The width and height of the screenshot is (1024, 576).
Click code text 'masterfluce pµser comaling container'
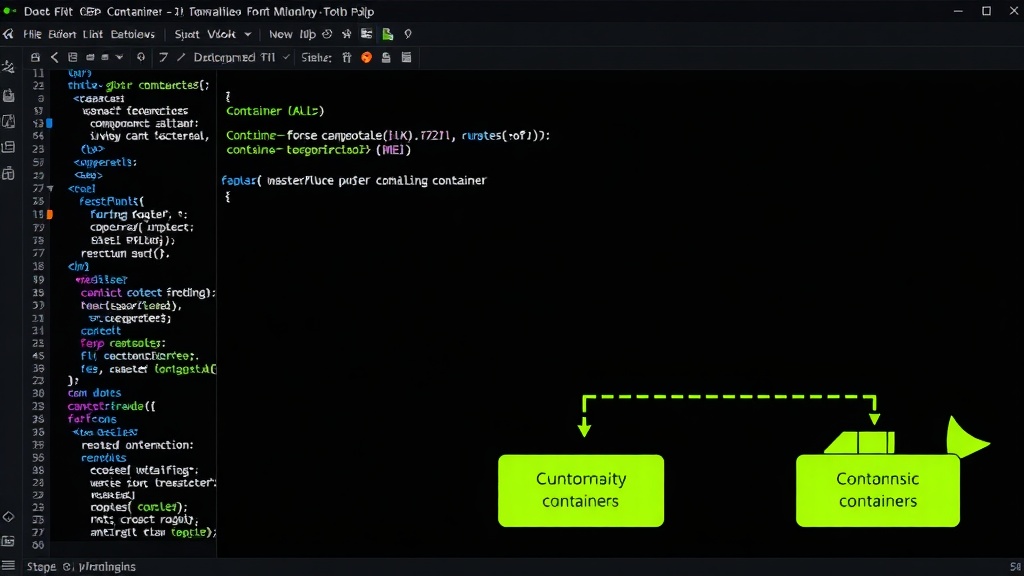pyautogui.click(x=376, y=180)
